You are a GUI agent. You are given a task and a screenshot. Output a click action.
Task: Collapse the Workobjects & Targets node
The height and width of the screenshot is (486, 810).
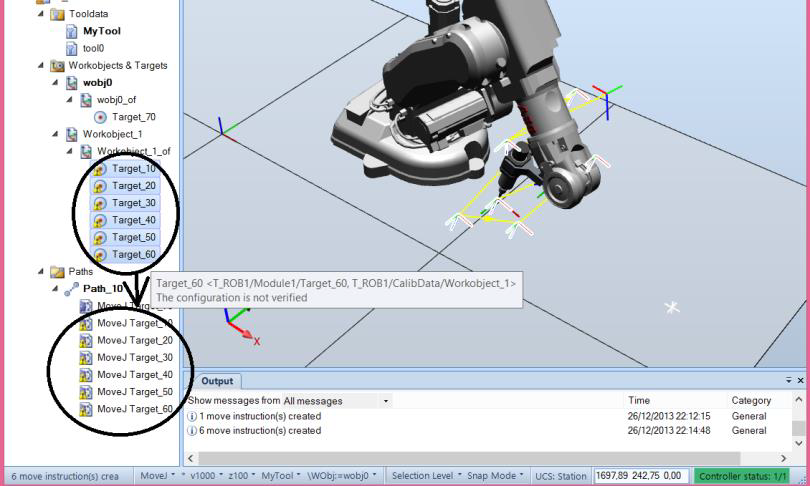click(41, 65)
